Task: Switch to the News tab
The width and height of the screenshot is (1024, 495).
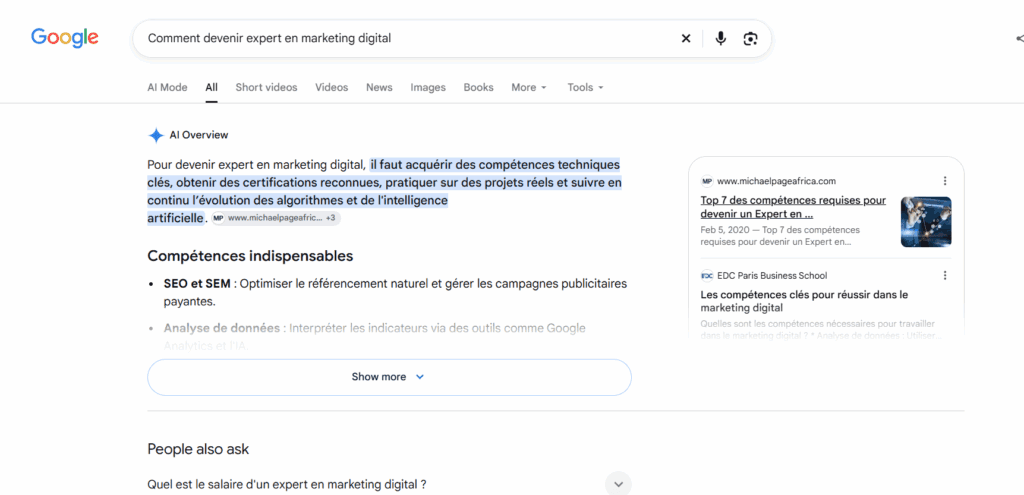Action: (x=379, y=87)
